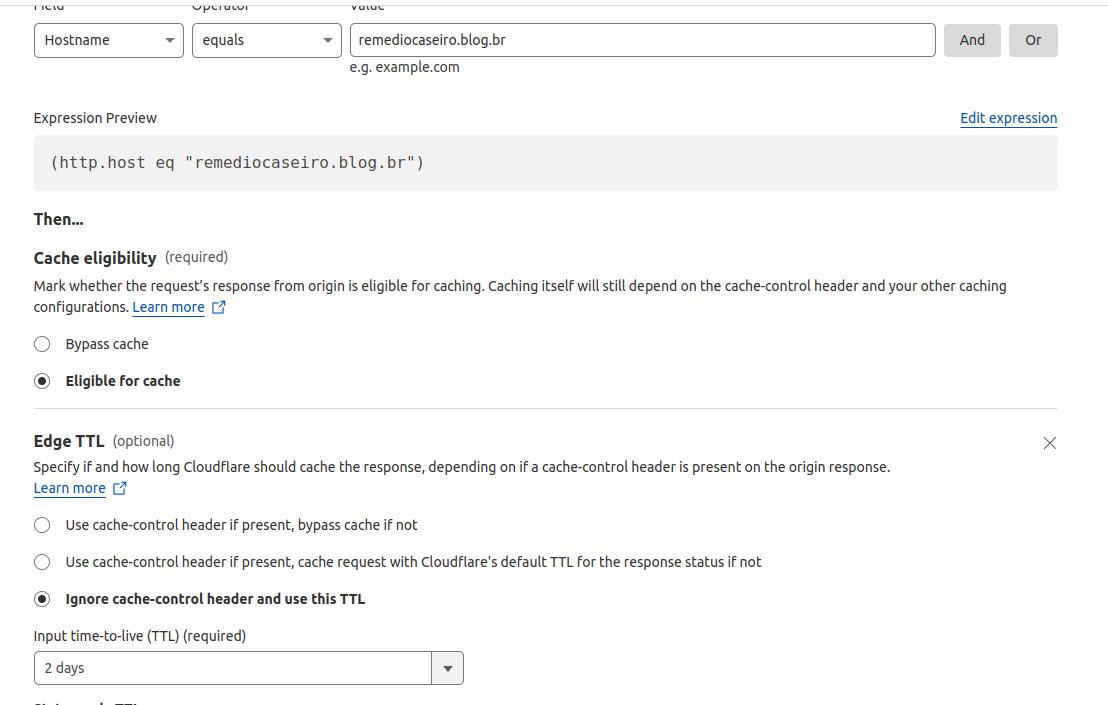1108x705 pixels.
Task: Open the Hostname field dropdown
Action: point(109,40)
